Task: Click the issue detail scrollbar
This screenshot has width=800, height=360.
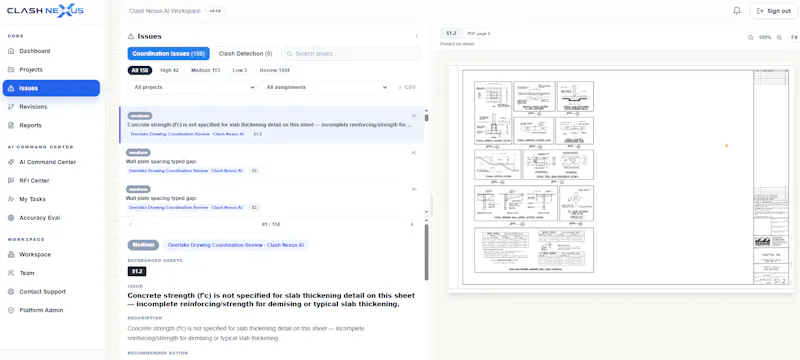Action: coord(427,252)
